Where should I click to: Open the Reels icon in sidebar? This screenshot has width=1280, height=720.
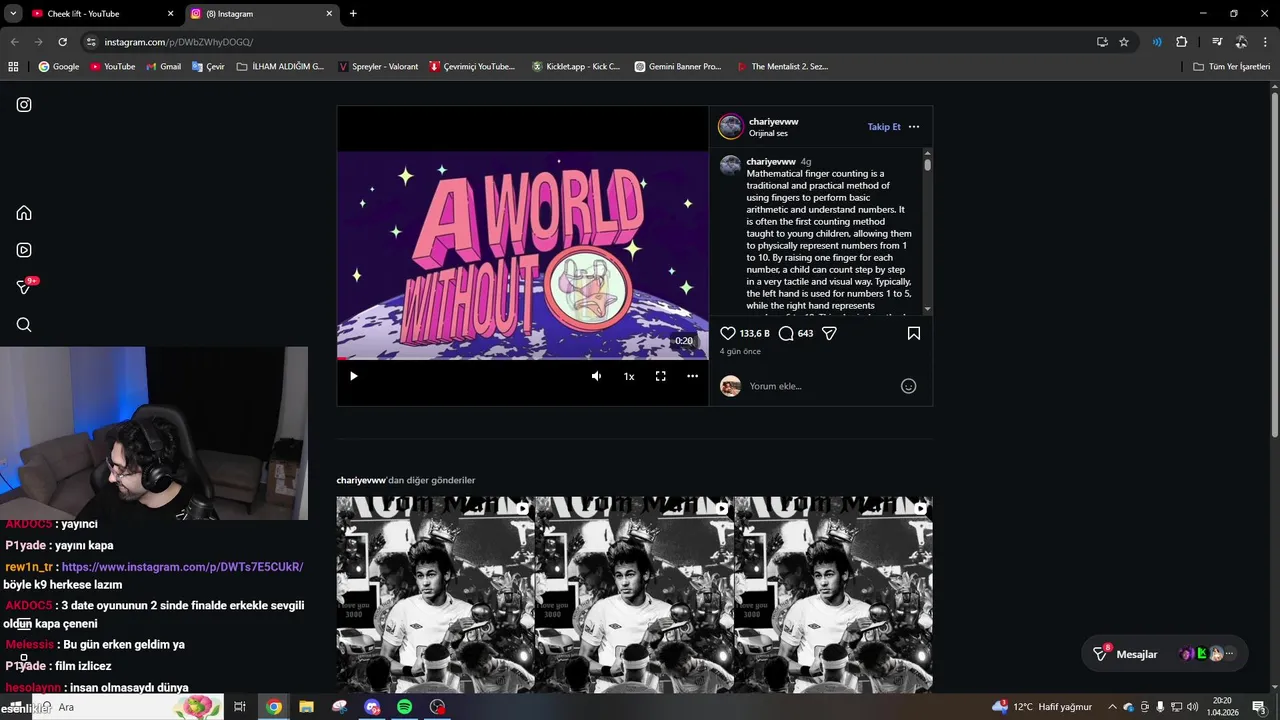click(24, 250)
